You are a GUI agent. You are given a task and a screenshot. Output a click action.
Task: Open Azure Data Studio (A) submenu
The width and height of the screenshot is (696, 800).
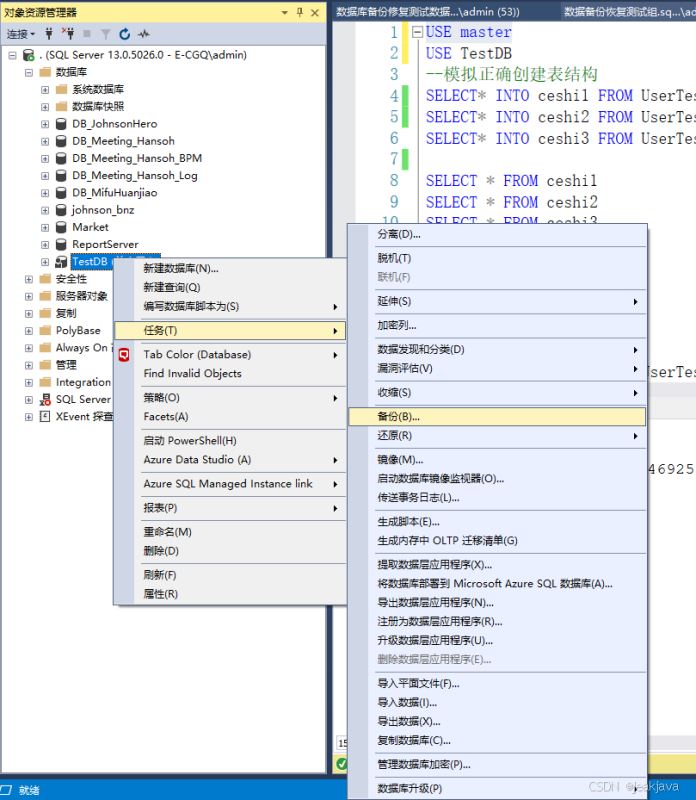coord(231,460)
